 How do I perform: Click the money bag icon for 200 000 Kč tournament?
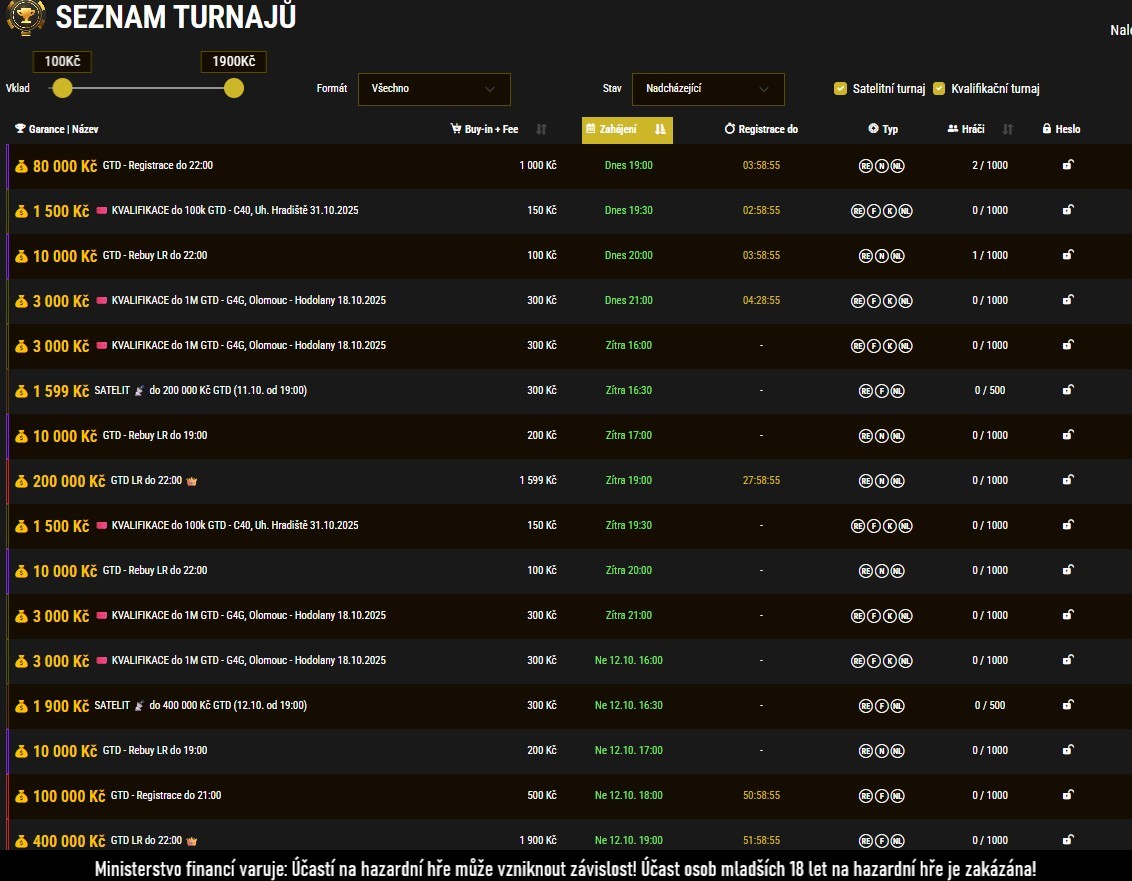pyautogui.click(x=21, y=481)
